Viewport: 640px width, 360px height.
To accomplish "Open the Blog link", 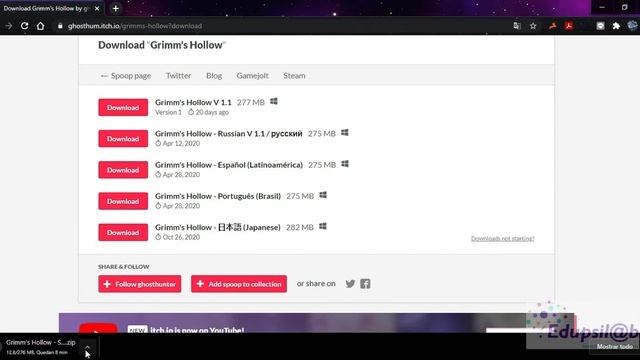I will click(214, 76).
